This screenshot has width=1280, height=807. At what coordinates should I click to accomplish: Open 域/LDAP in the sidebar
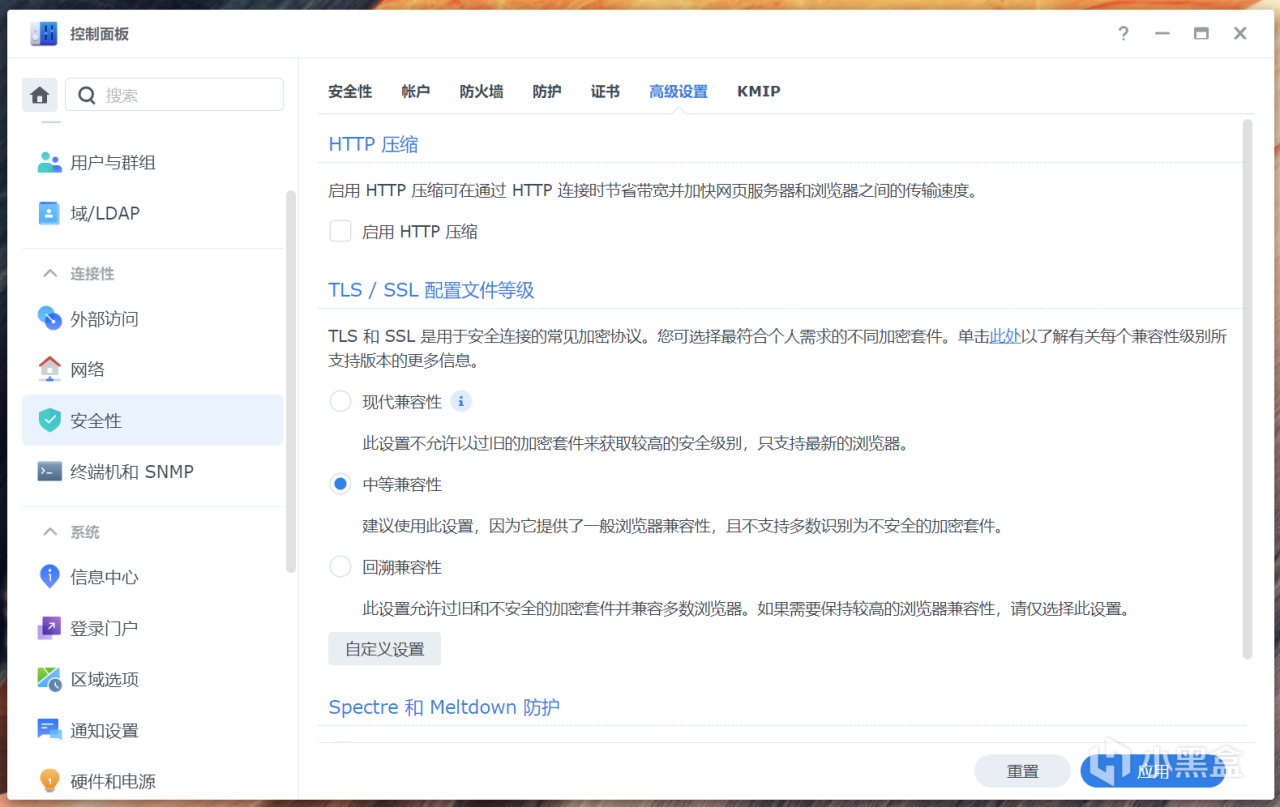(153, 213)
